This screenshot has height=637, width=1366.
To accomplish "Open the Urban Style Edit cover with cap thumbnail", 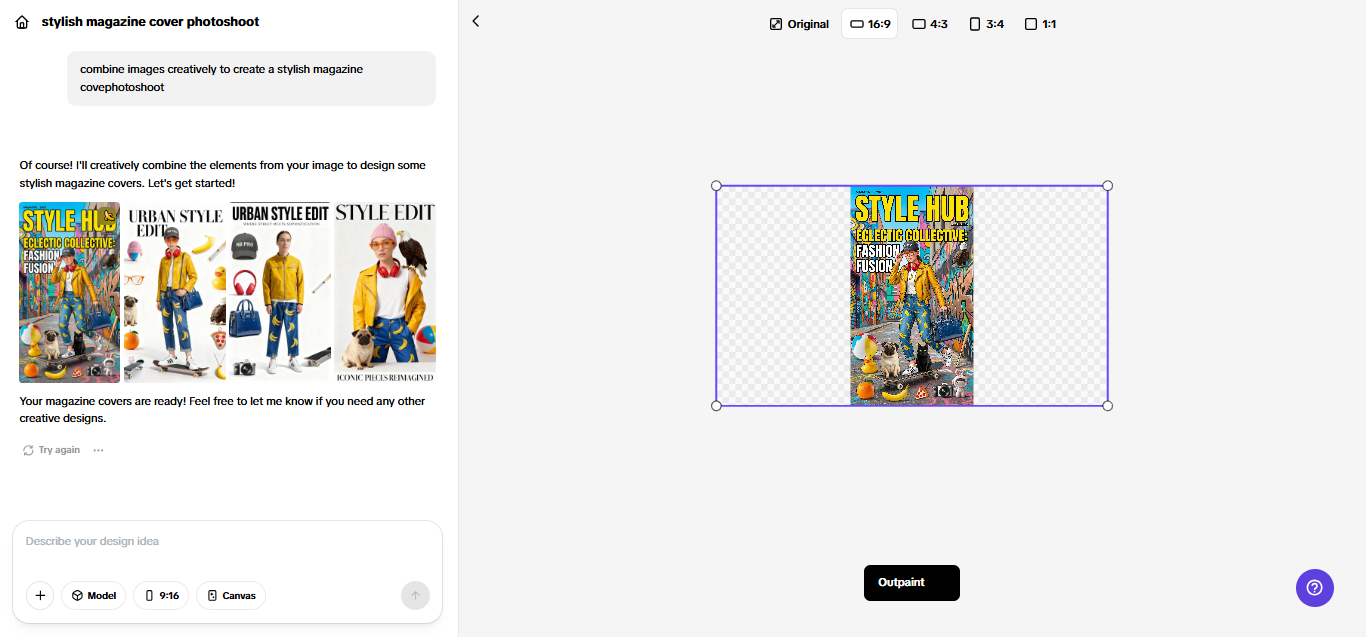I will pos(281,292).
